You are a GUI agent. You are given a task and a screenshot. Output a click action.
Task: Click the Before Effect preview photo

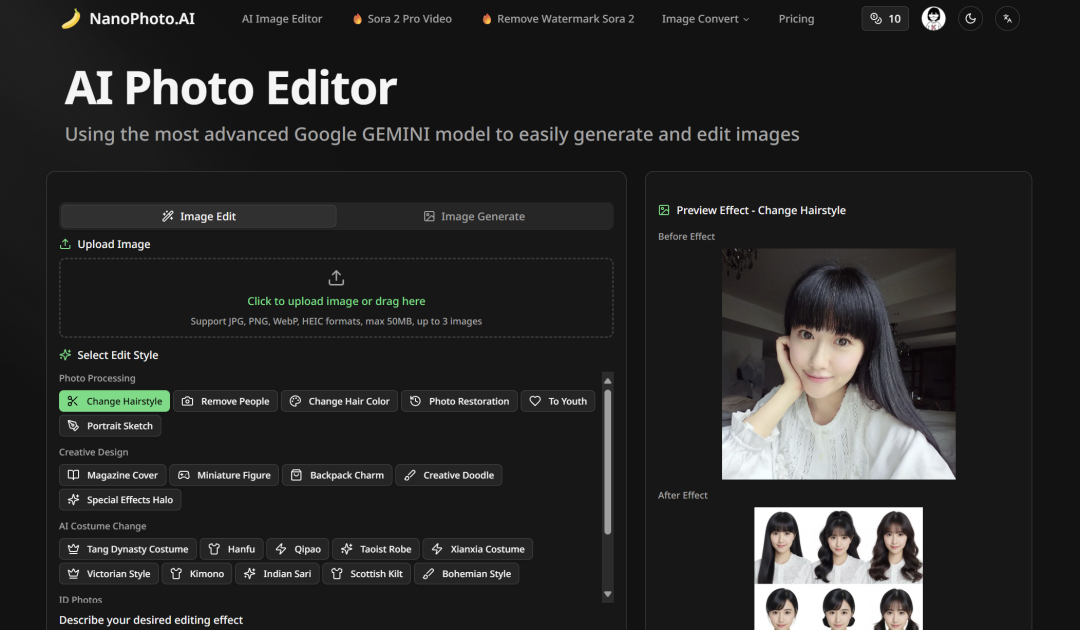click(x=838, y=364)
